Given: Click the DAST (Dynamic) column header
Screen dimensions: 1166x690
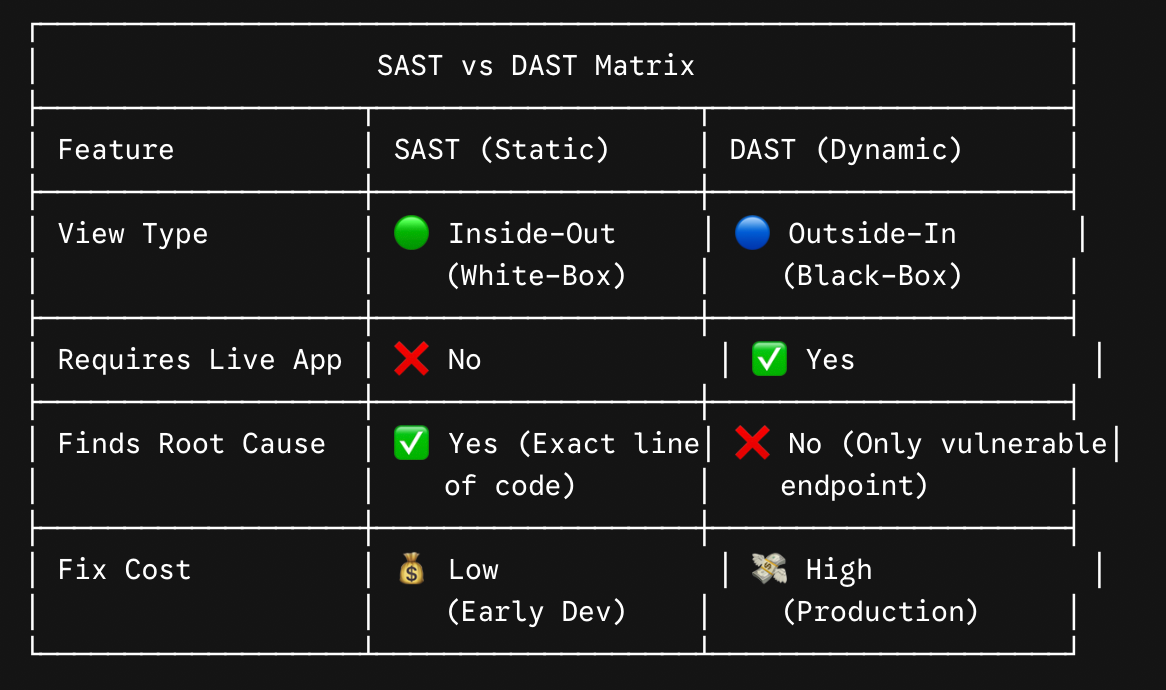Looking at the screenshot, I should click(845, 149).
